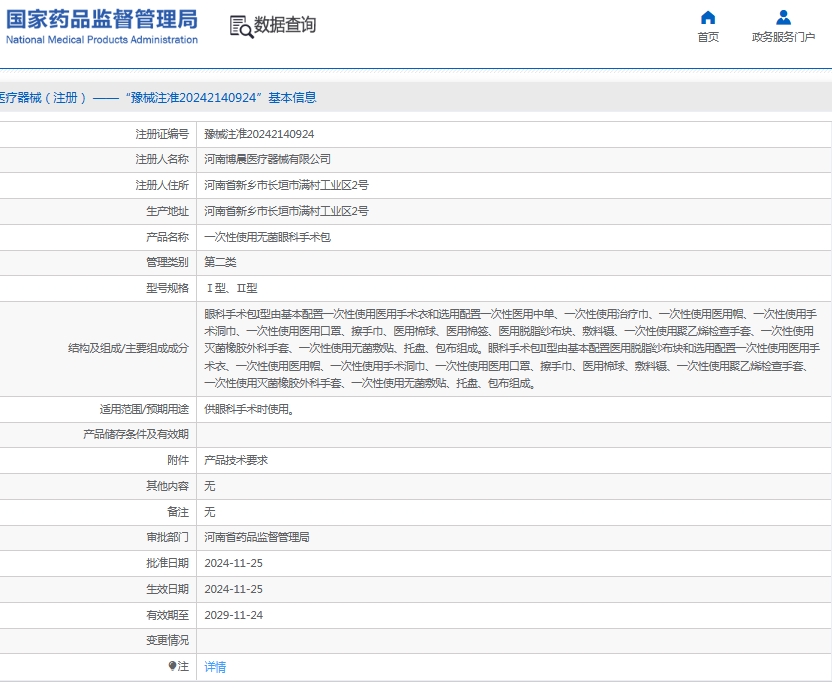Click the 结构及组成/主要组成成分 label
This screenshot has height=690, width=832.
[x=128, y=348]
